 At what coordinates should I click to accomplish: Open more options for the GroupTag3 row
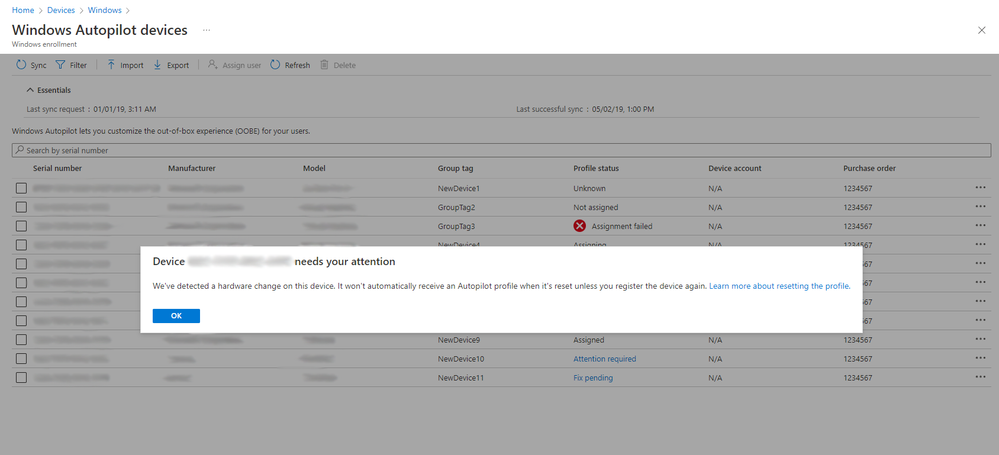980,226
